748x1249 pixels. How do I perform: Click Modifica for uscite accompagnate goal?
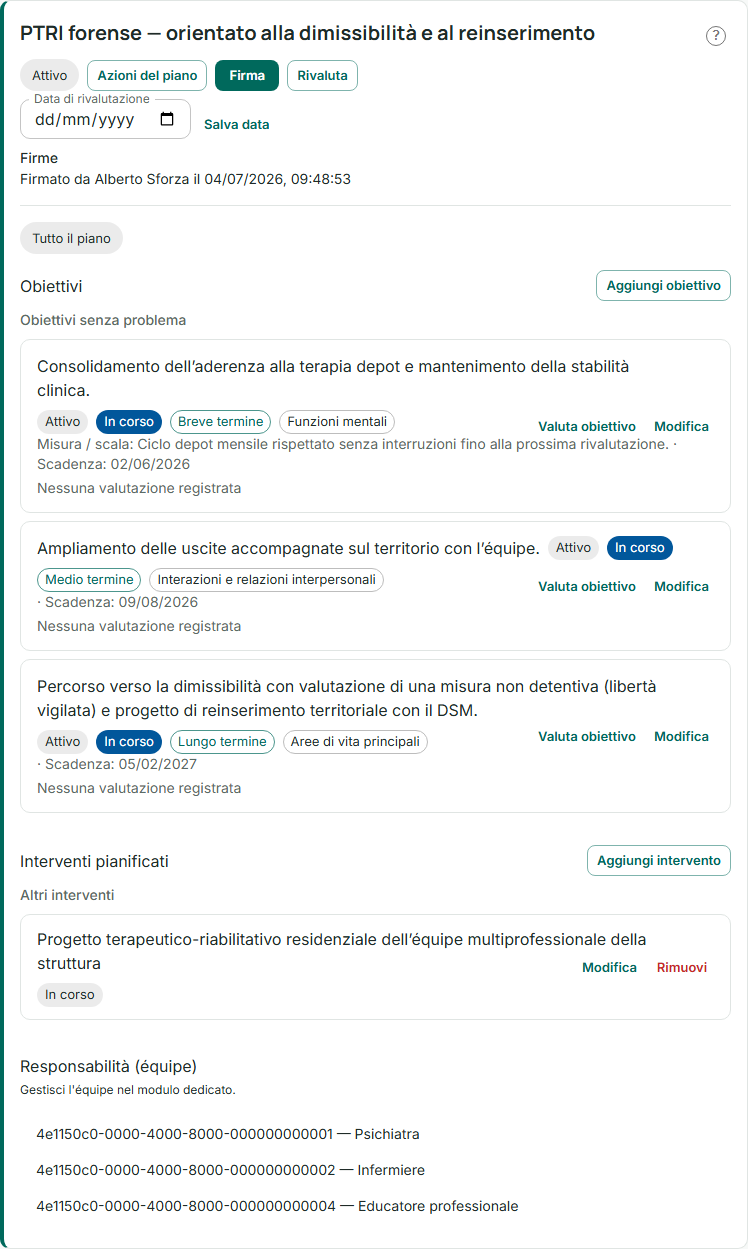tap(681, 586)
